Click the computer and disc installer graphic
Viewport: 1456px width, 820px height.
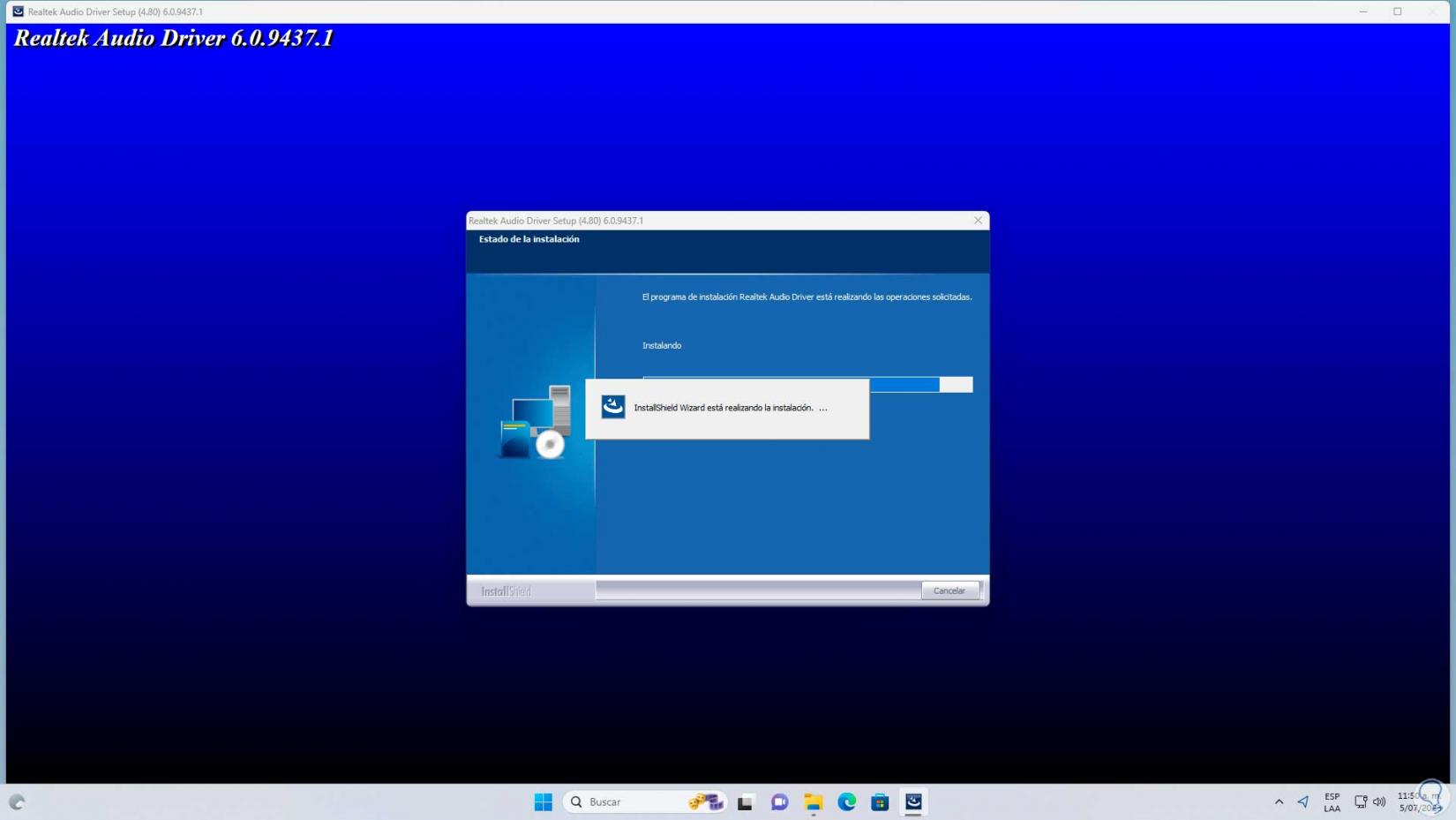[x=535, y=423]
